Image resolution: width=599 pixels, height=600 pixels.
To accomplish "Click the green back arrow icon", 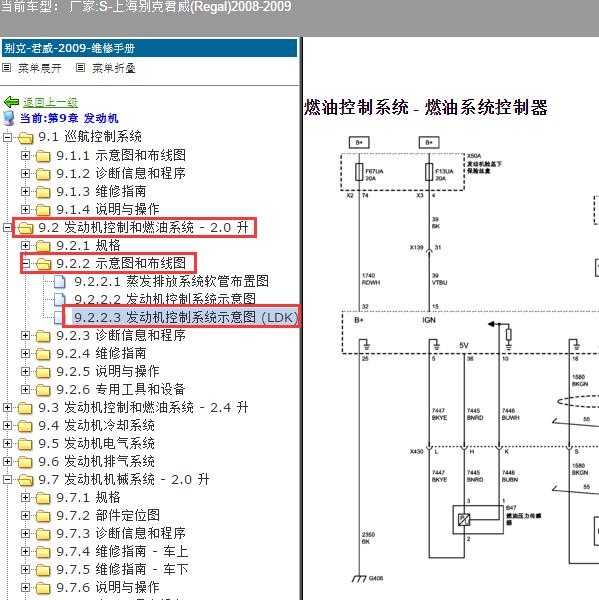I will pyautogui.click(x=11, y=102).
